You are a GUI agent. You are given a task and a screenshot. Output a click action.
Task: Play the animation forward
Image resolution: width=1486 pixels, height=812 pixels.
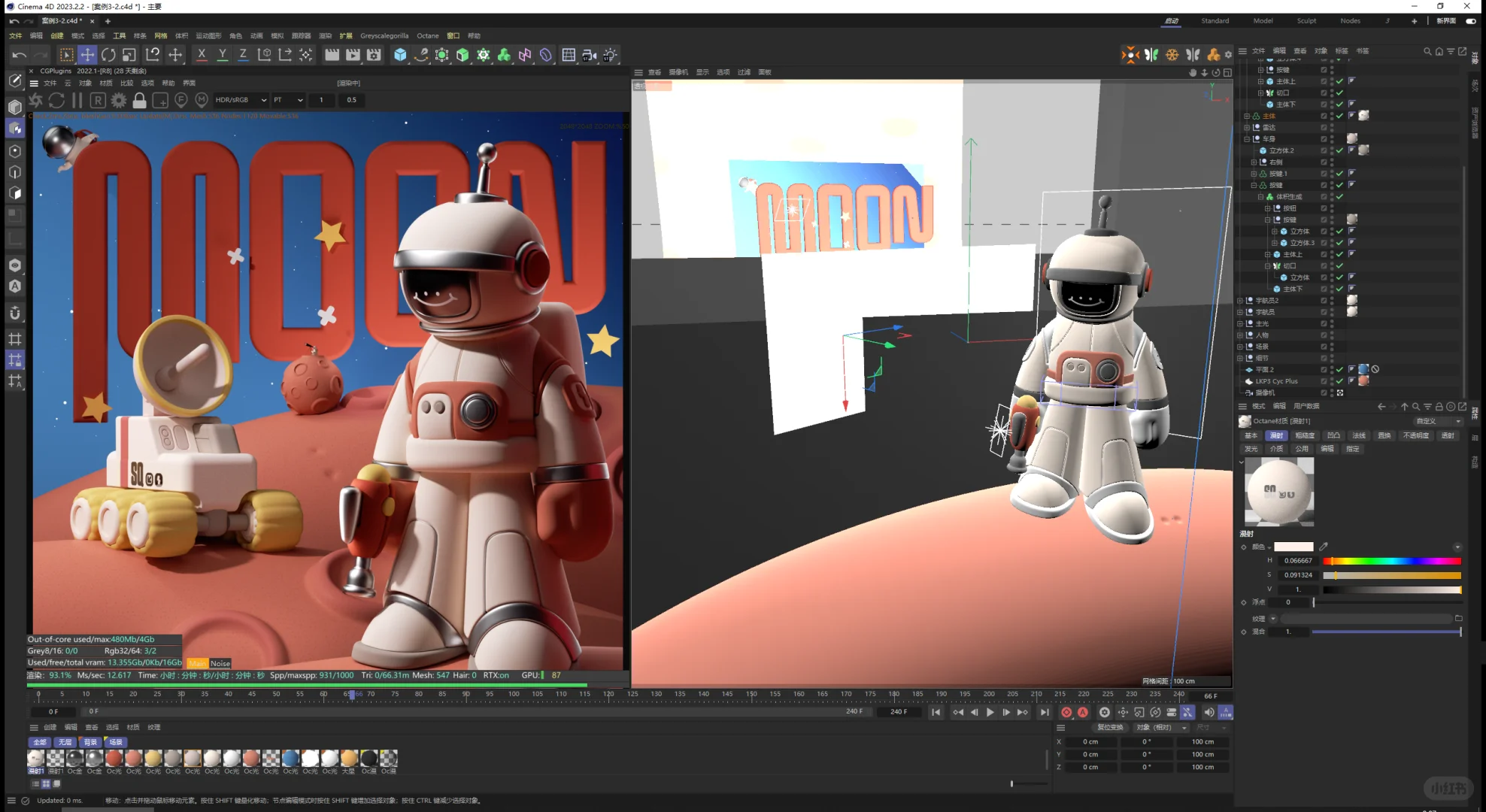[990, 712]
